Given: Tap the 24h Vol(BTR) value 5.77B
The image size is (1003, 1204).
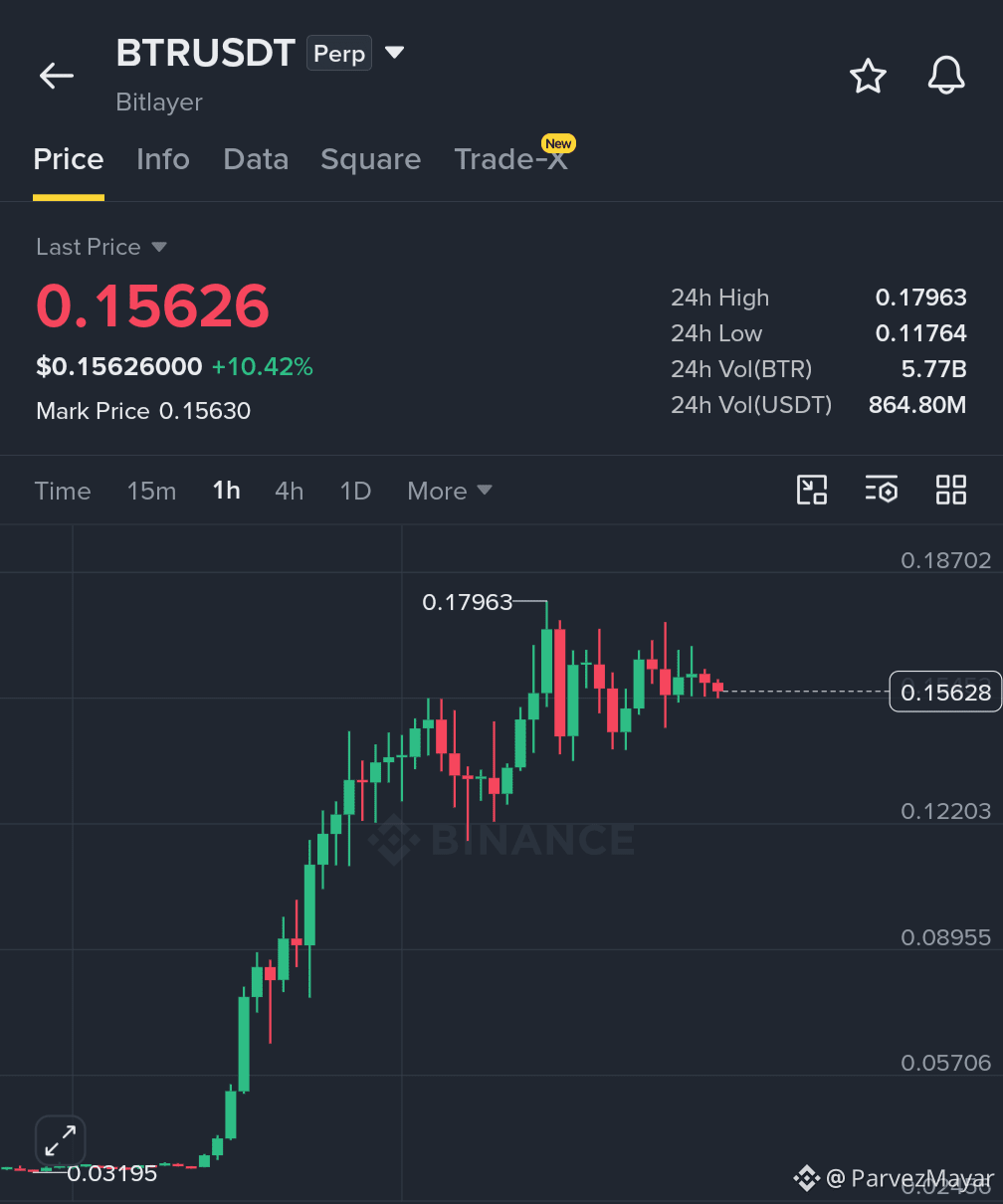Looking at the screenshot, I should click(933, 369).
